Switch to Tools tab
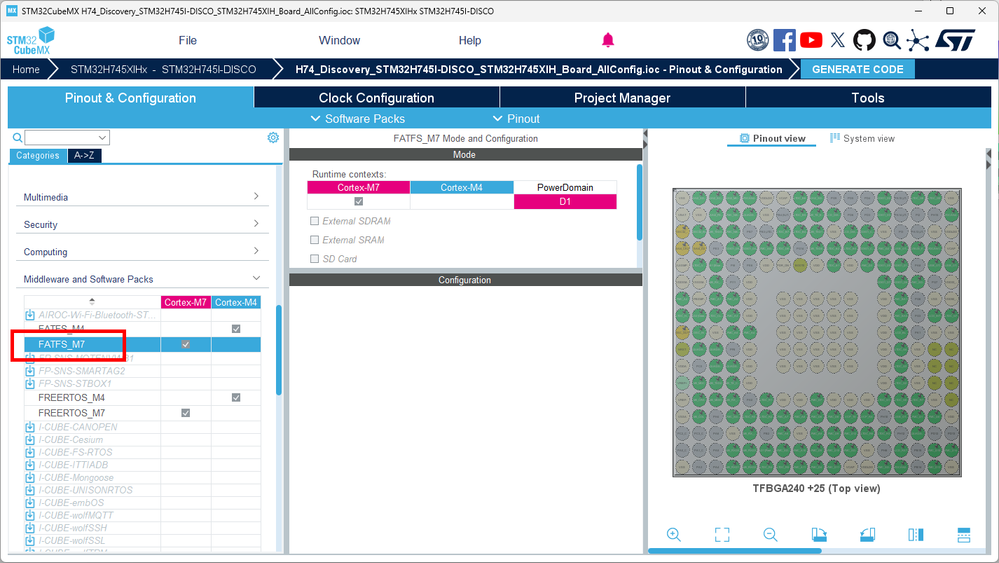Viewport: 999px width, 563px height. [x=868, y=97]
